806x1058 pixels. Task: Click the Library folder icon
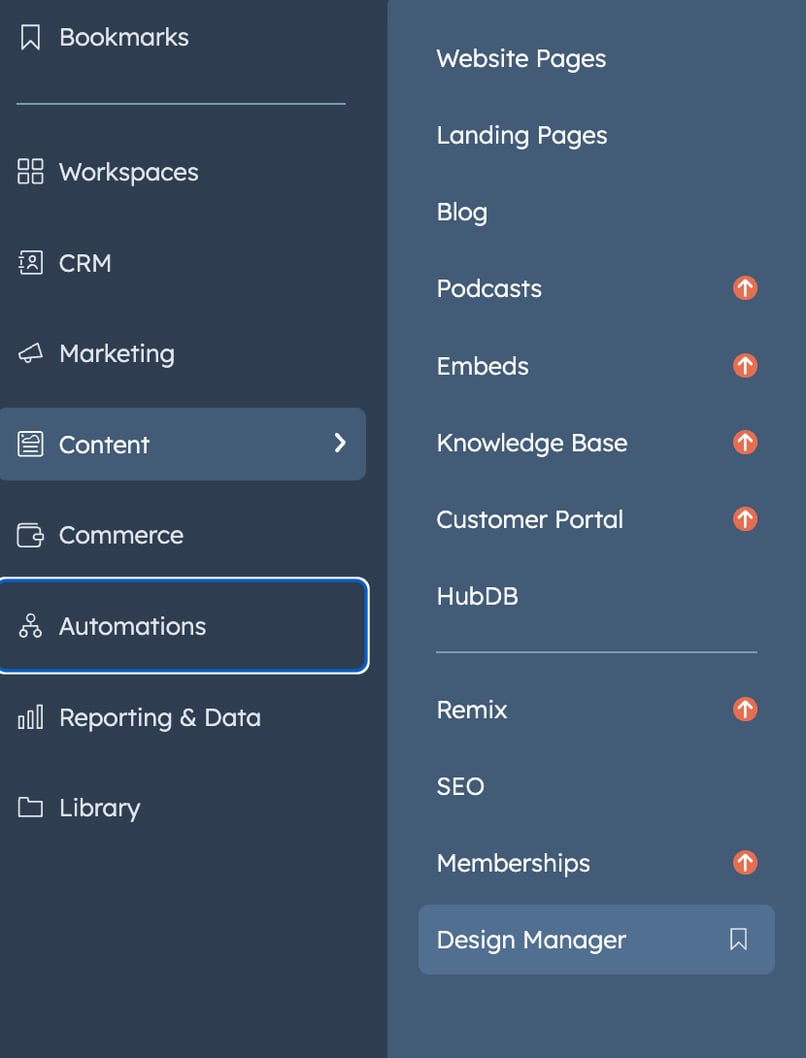click(29, 806)
